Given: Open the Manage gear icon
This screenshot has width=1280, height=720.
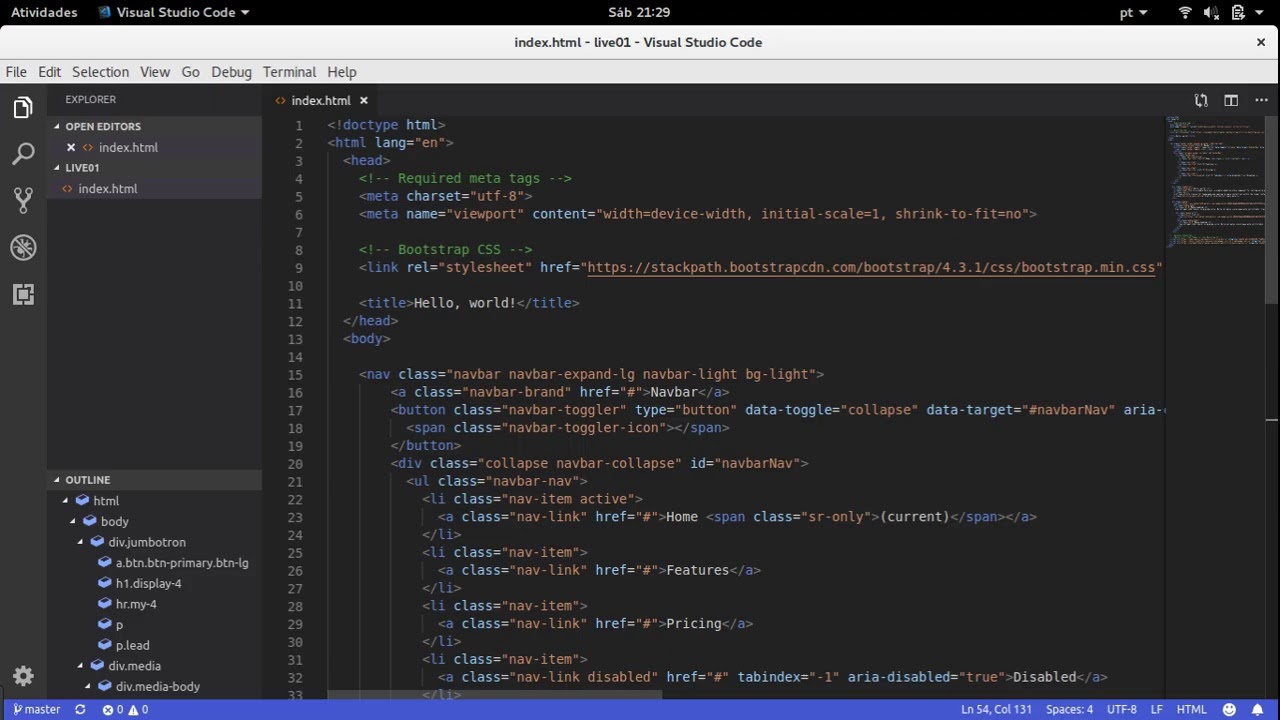Looking at the screenshot, I should 23,676.
